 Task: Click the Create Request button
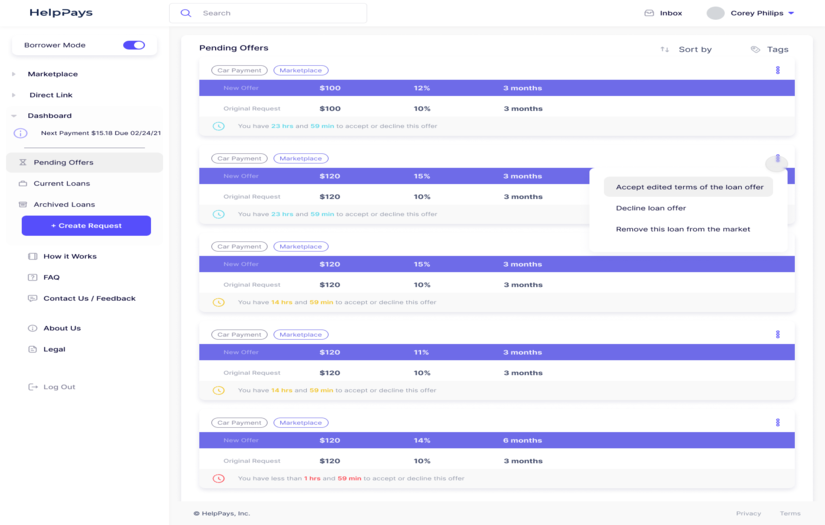86,226
